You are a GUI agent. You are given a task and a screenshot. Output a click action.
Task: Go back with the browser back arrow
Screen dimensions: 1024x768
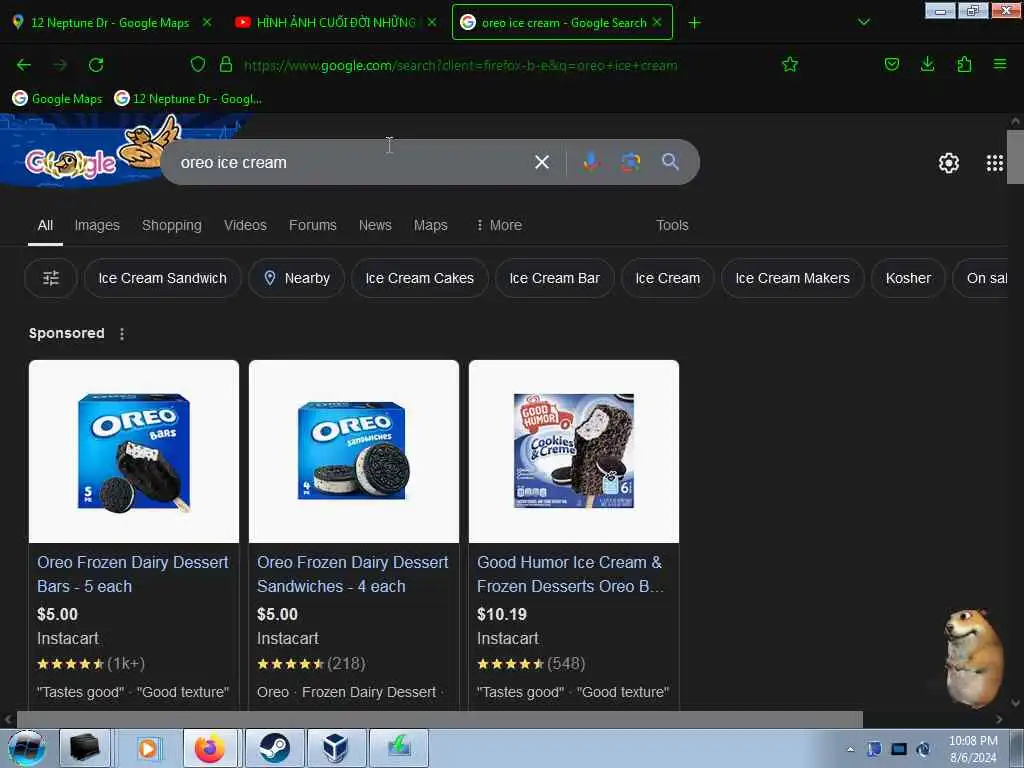click(24, 65)
